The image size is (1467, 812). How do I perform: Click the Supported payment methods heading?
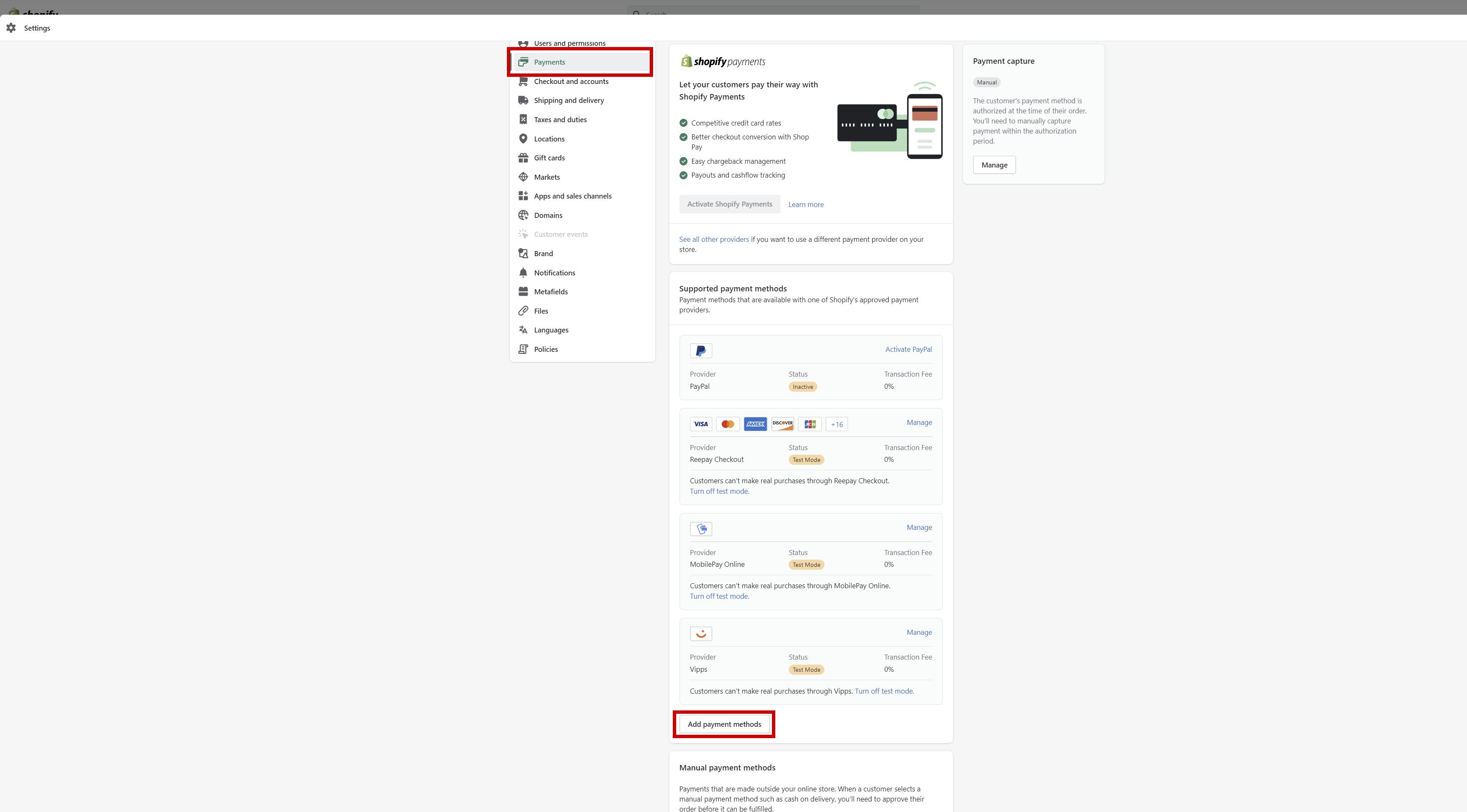pyautogui.click(x=732, y=289)
